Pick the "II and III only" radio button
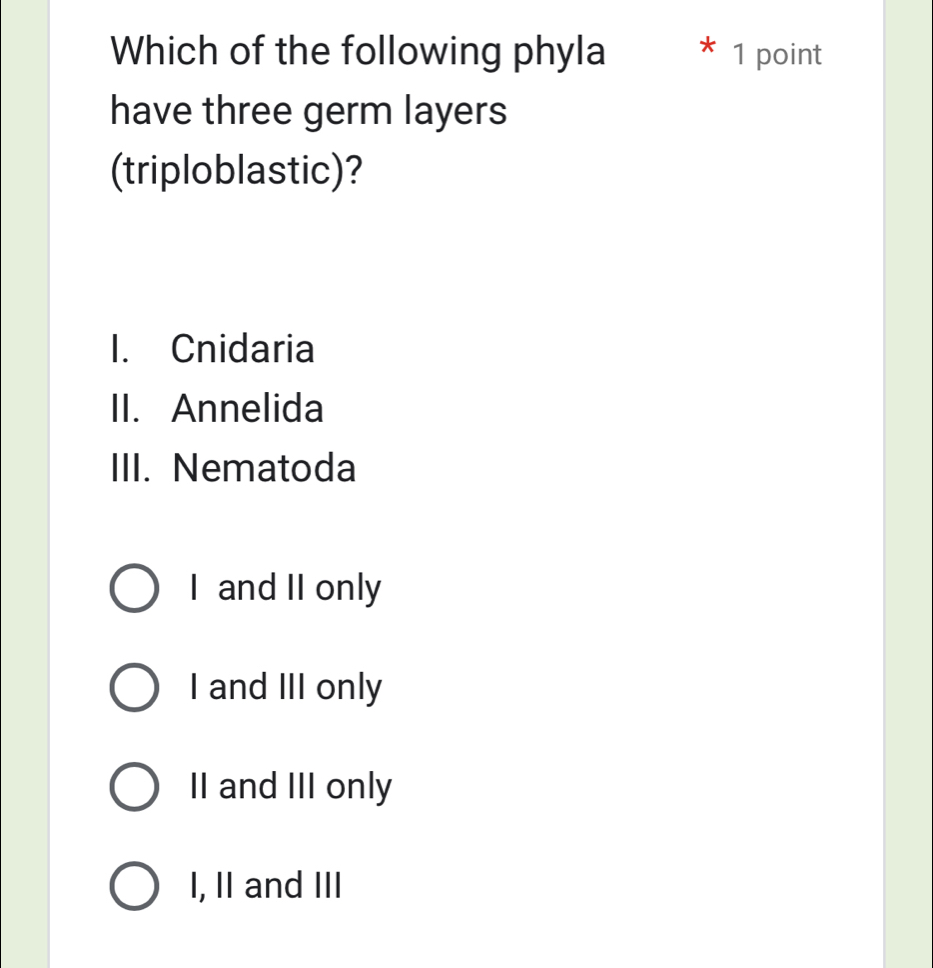The image size is (933, 968). click(x=133, y=788)
